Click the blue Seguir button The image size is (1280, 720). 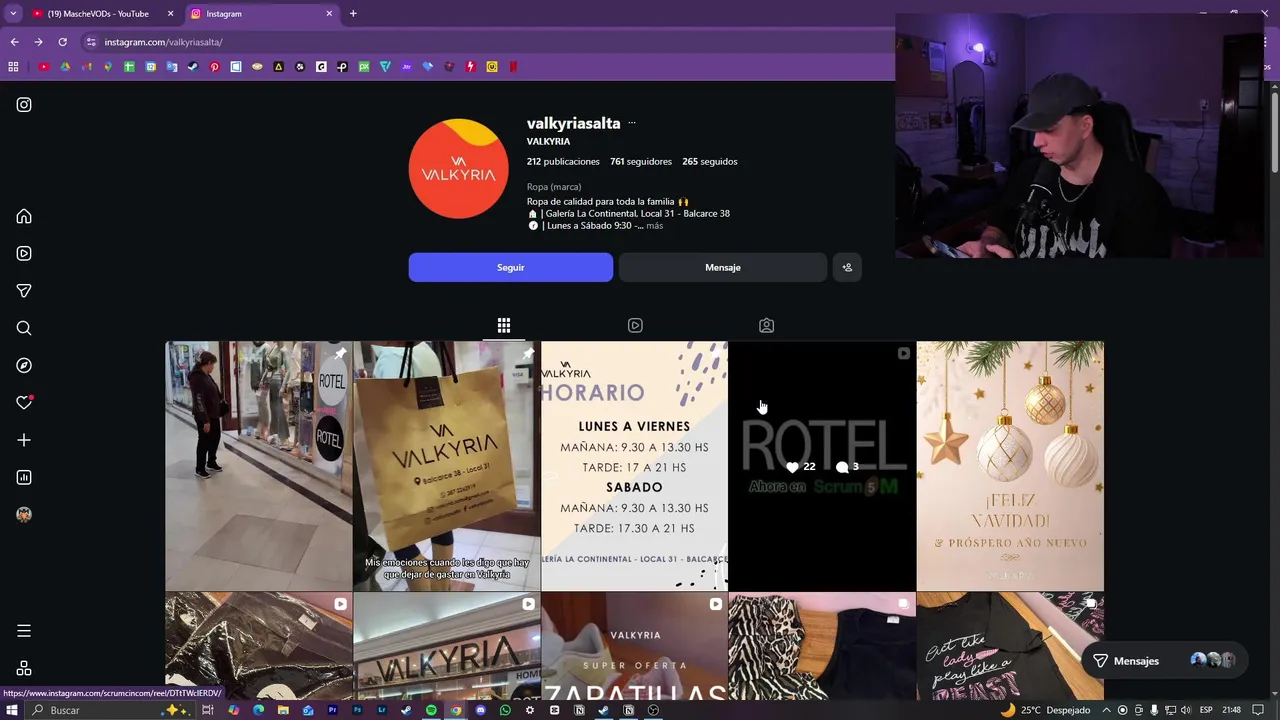tap(510, 267)
